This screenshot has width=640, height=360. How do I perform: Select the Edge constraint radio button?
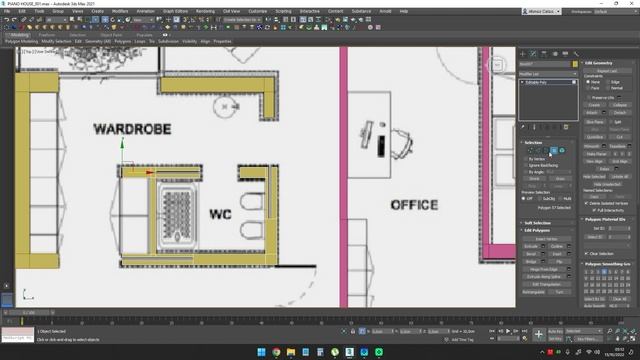(x=608, y=82)
